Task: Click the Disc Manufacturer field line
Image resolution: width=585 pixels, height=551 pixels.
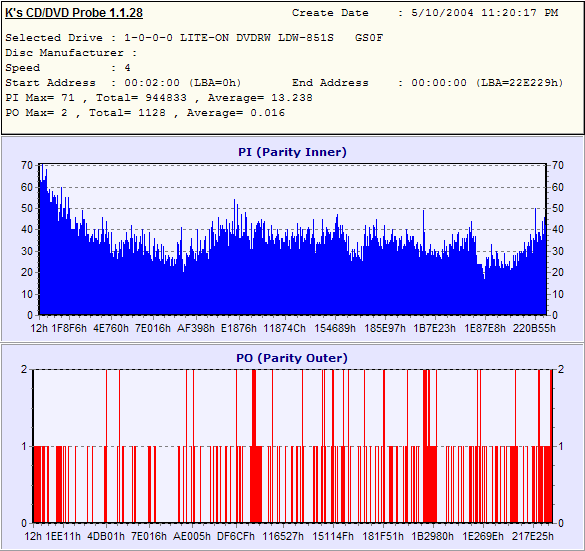Action: tap(71, 53)
